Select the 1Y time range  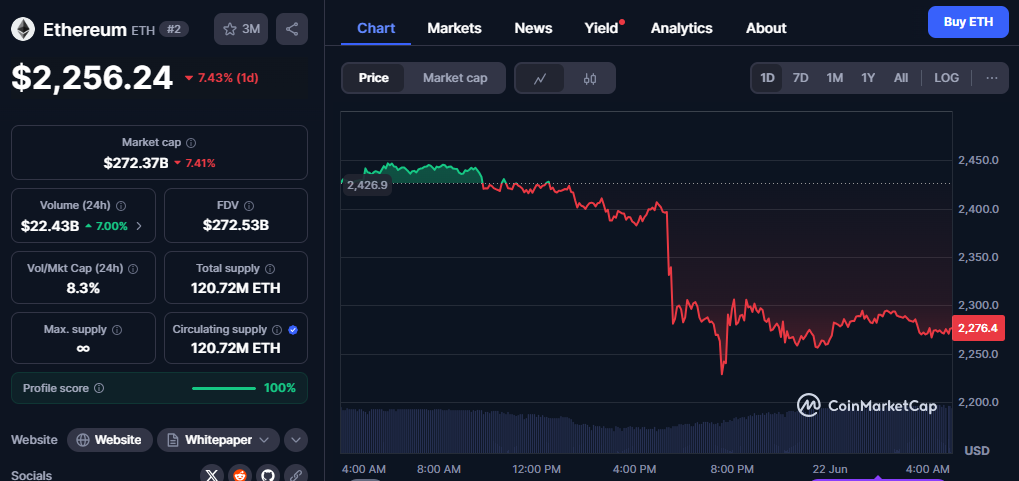(x=868, y=78)
